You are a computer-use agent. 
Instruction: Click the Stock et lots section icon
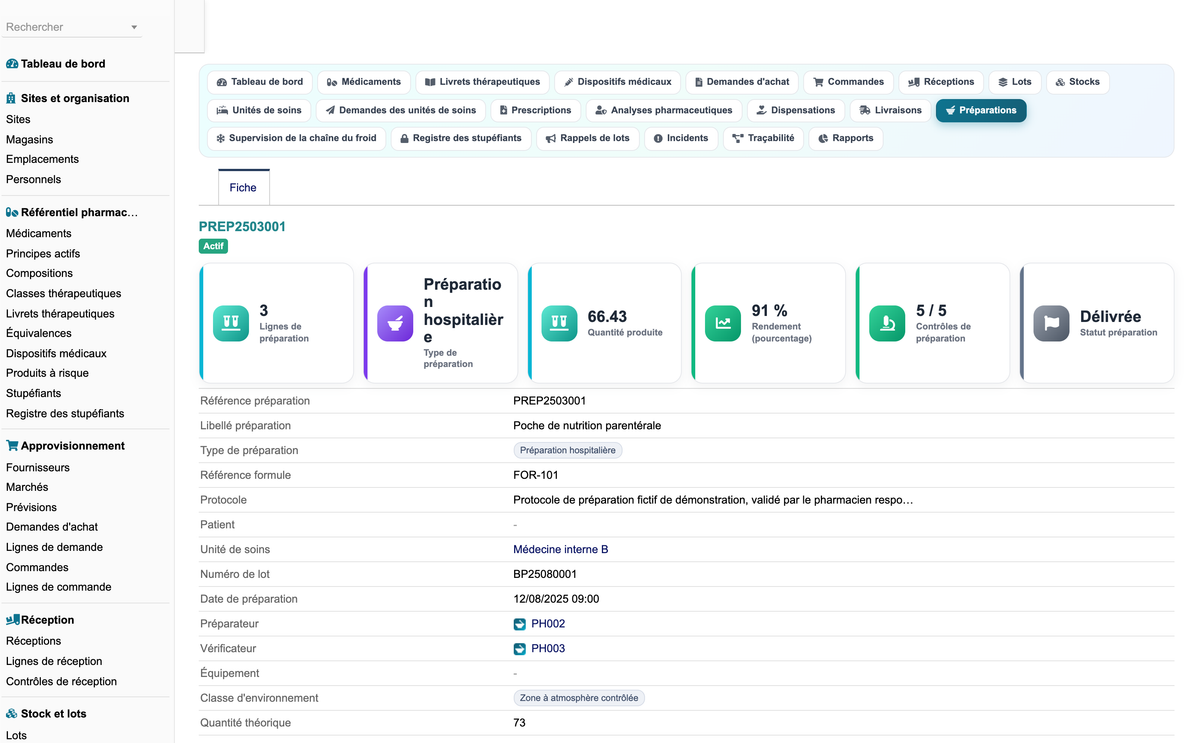click(x=12, y=714)
